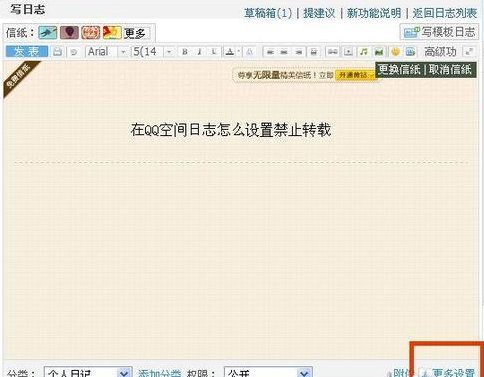Click the 写模板日志 template log button
Screen dimensions: 484x377
(x=439, y=32)
